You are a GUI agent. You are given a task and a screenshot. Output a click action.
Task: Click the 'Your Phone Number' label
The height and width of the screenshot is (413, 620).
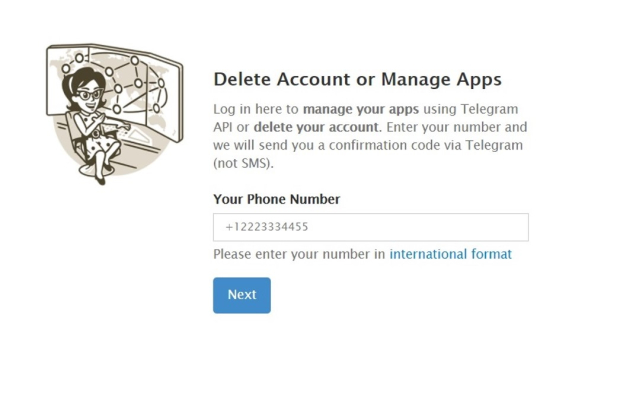pyautogui.click(x=276, y=199)
